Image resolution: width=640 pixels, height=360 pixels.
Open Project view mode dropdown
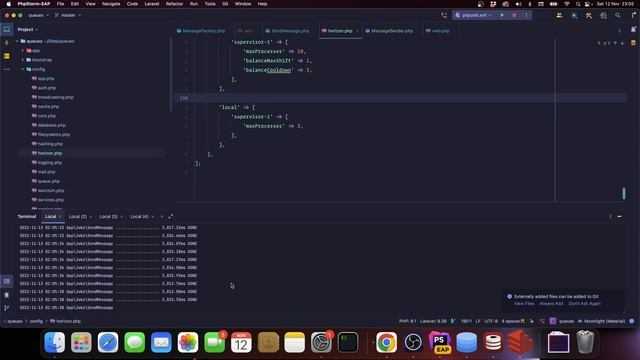point(27,29)
